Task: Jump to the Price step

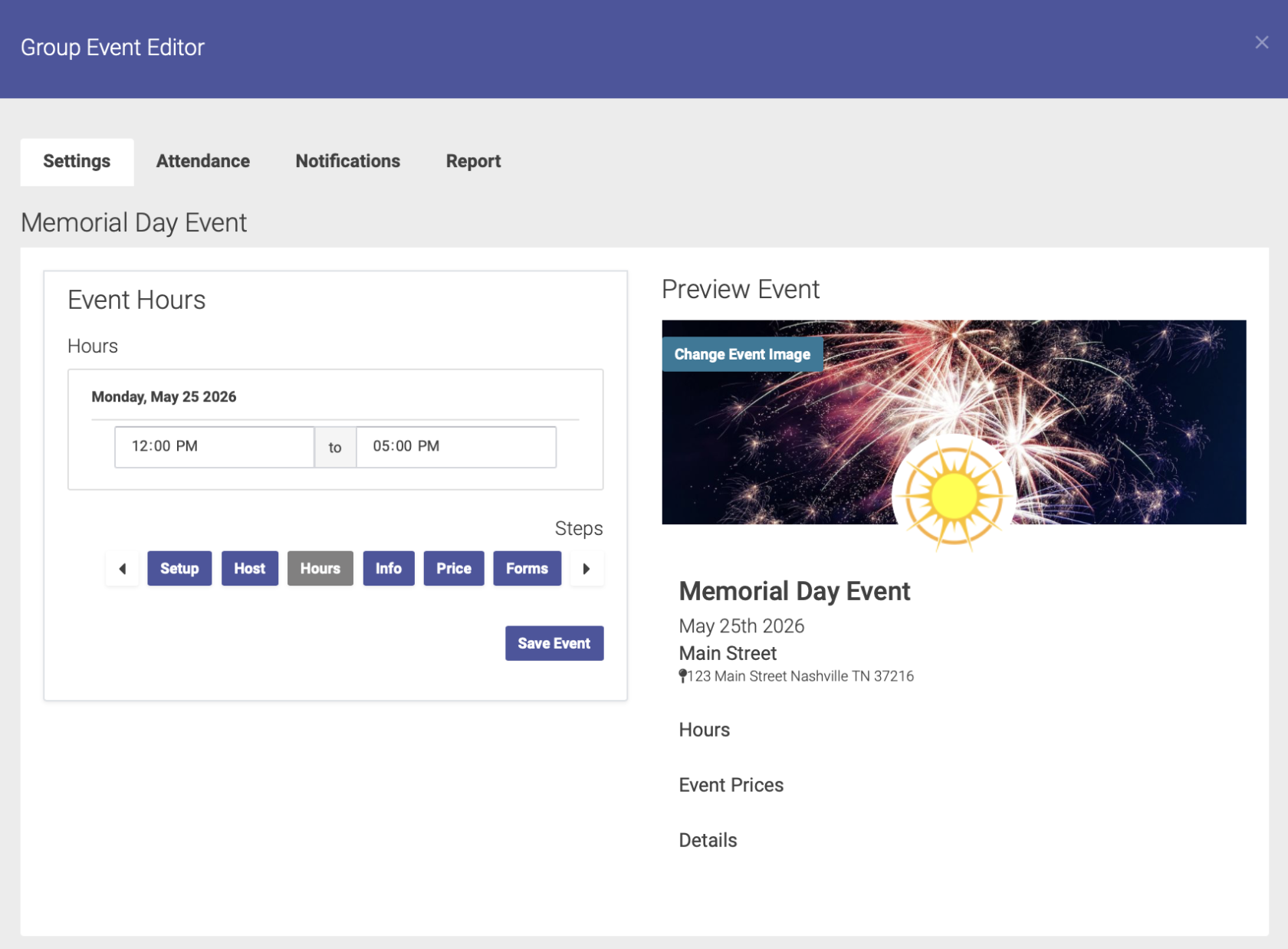Action: [x=454, y=569]
